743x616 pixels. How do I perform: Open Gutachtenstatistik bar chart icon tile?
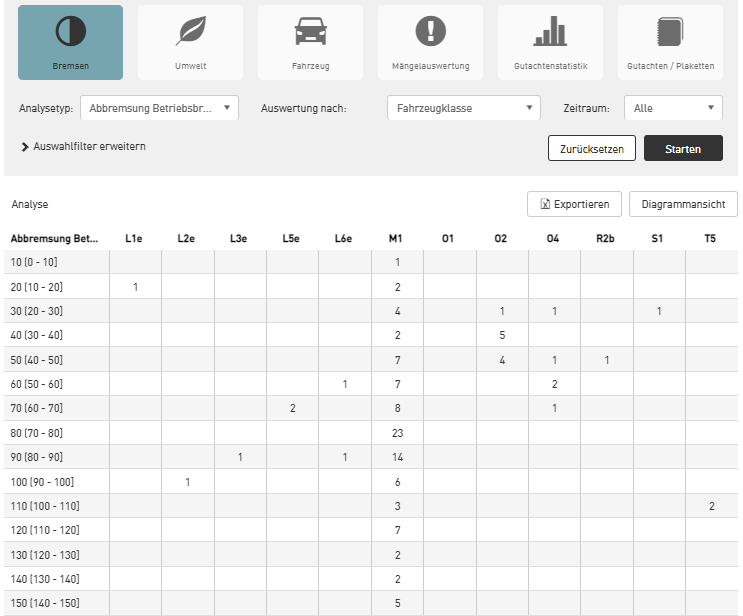(550, 42)
